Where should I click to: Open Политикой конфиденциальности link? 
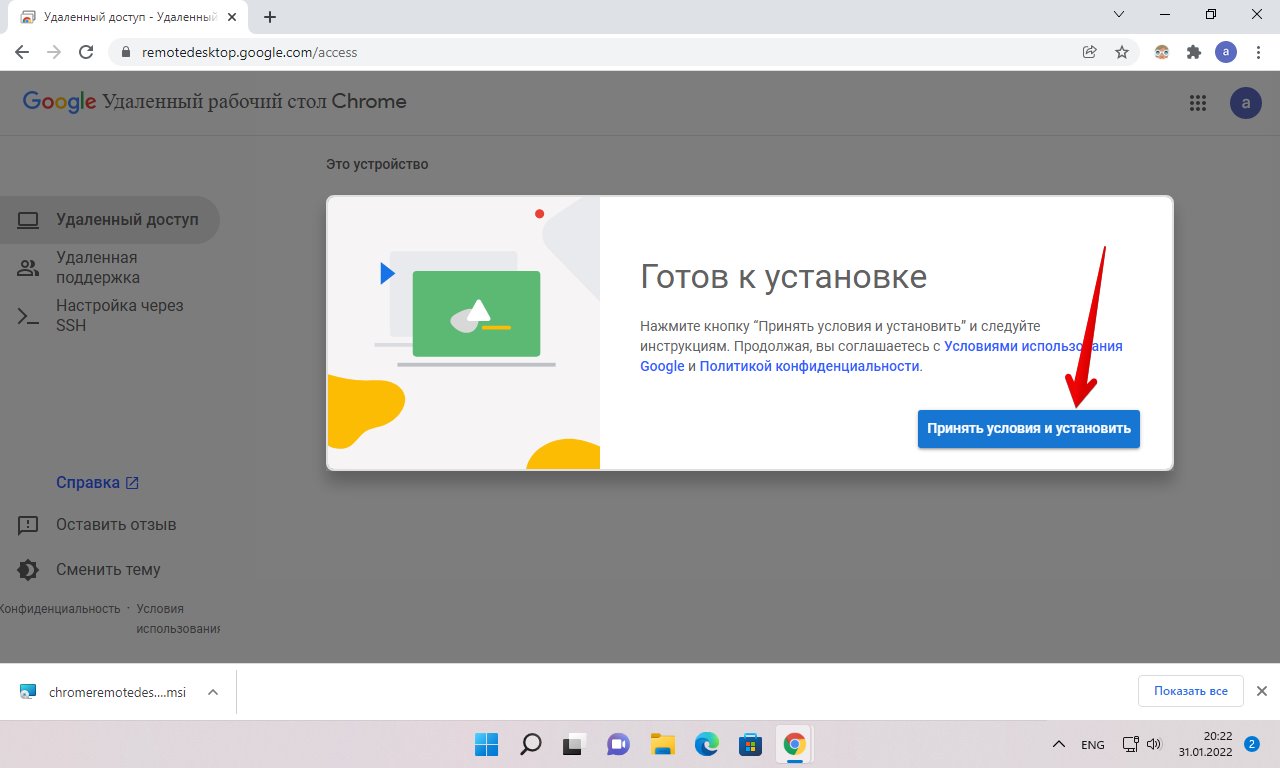[809, 366]
